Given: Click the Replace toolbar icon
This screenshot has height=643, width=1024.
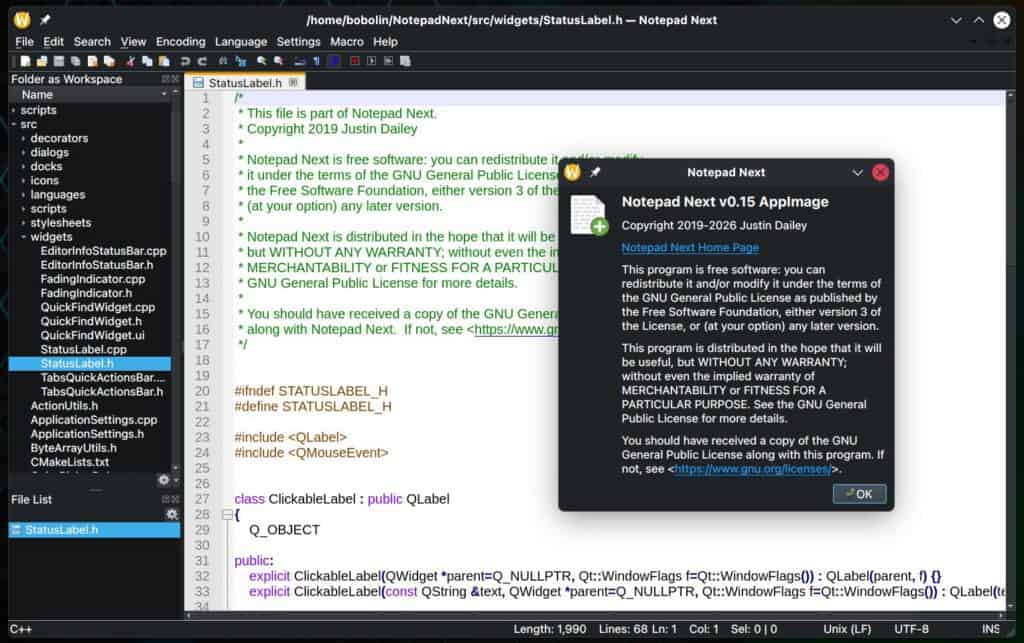Looking at the screenshot, I should point(241,61).
